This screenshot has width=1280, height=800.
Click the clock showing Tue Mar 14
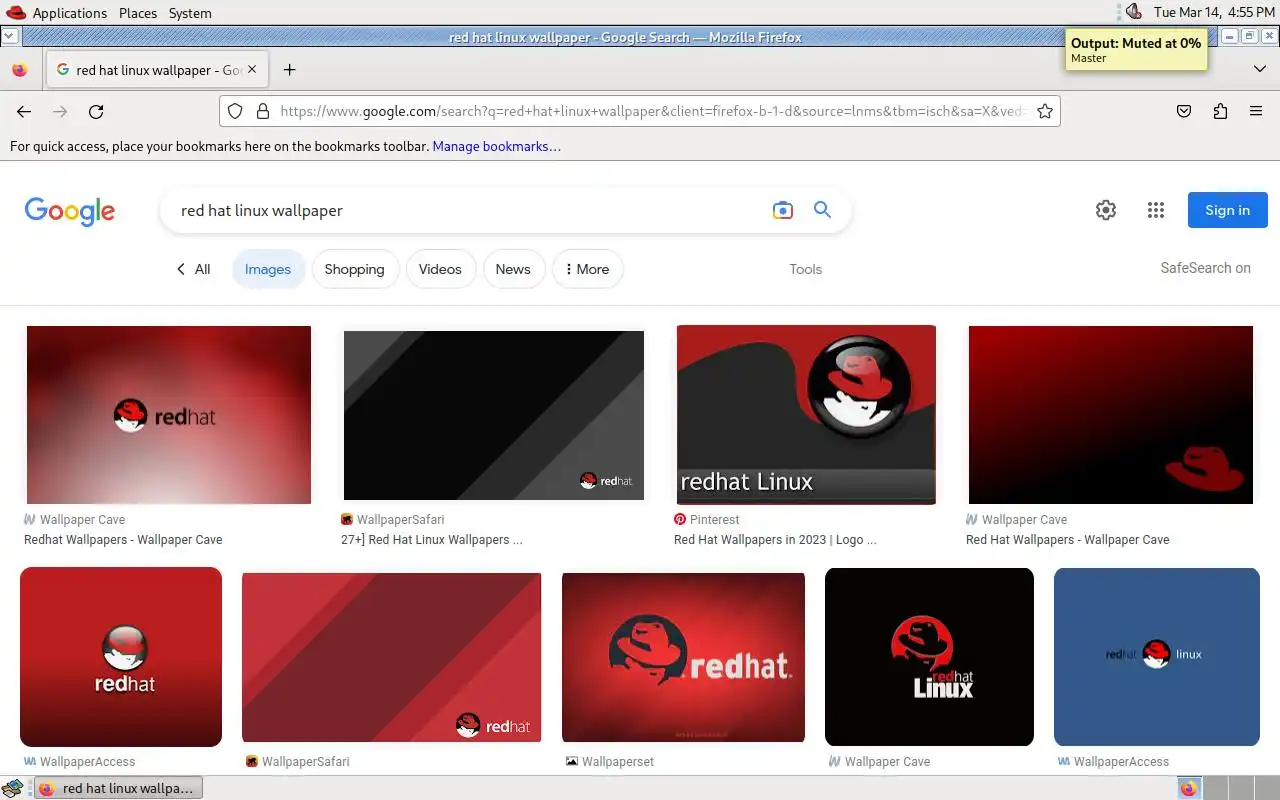[1213, 13]
